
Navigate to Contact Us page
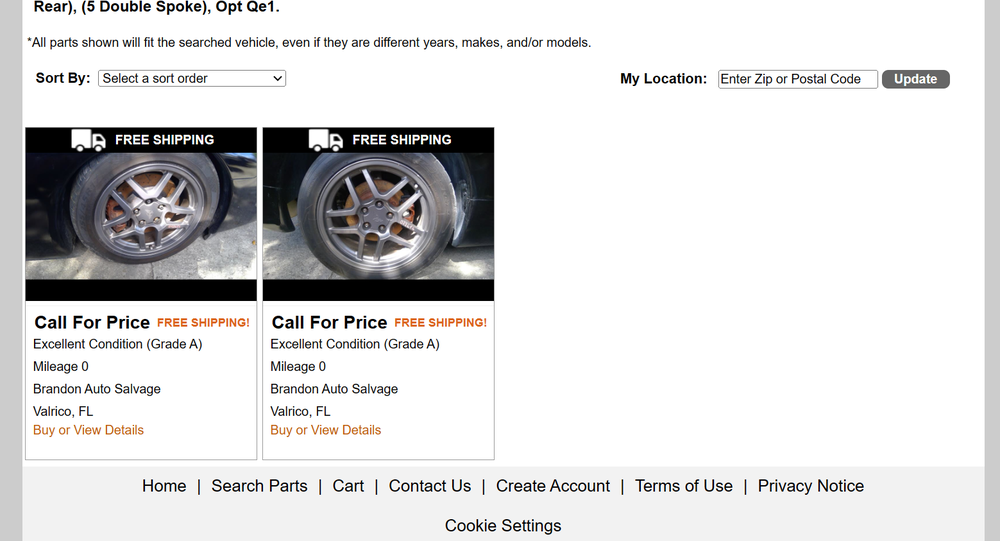(x=429, y=486)
